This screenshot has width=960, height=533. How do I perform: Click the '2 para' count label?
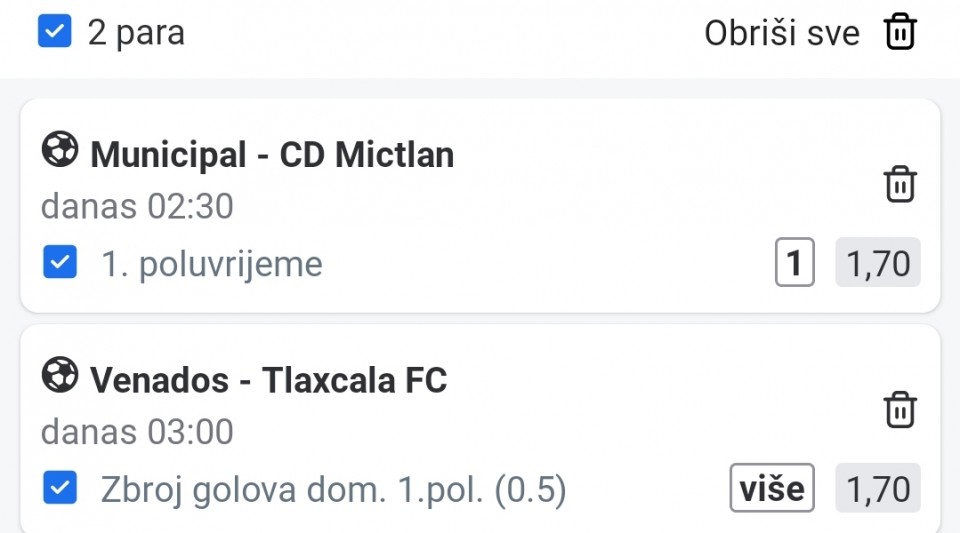pos(136,33)
